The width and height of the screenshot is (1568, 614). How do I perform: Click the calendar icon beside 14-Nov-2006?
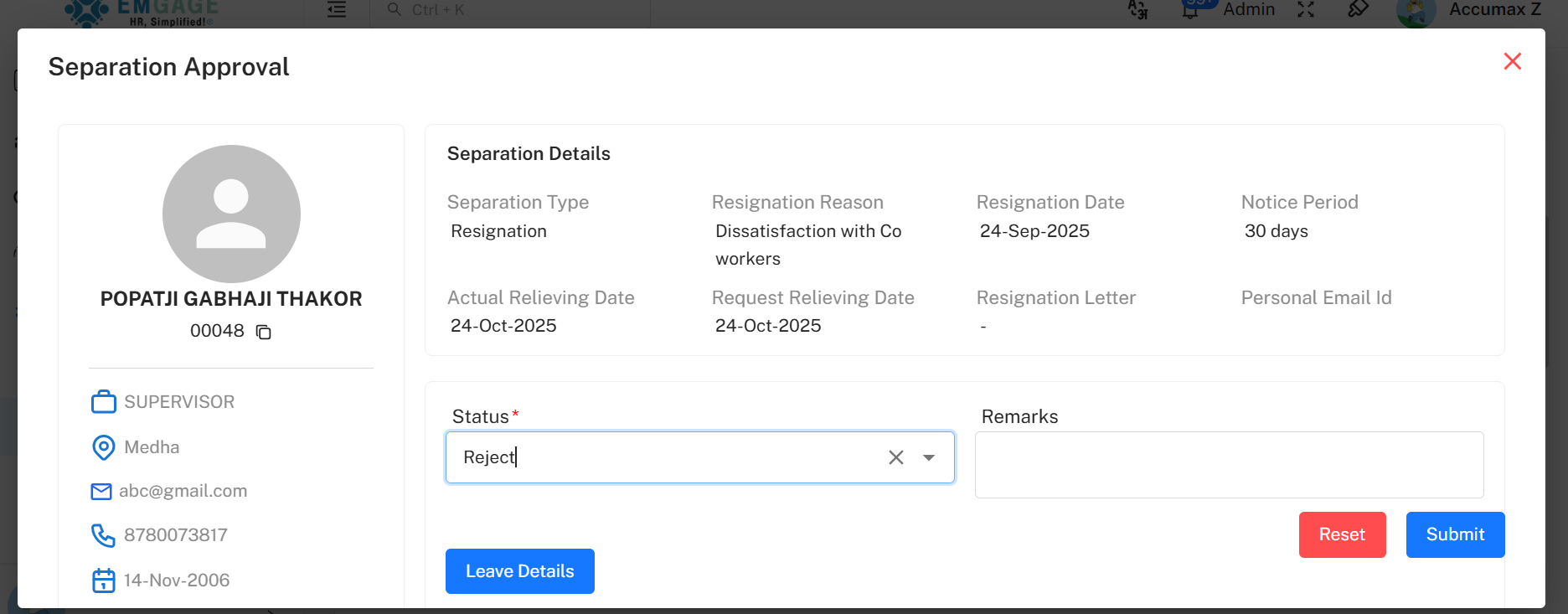[x=103, y=580]
